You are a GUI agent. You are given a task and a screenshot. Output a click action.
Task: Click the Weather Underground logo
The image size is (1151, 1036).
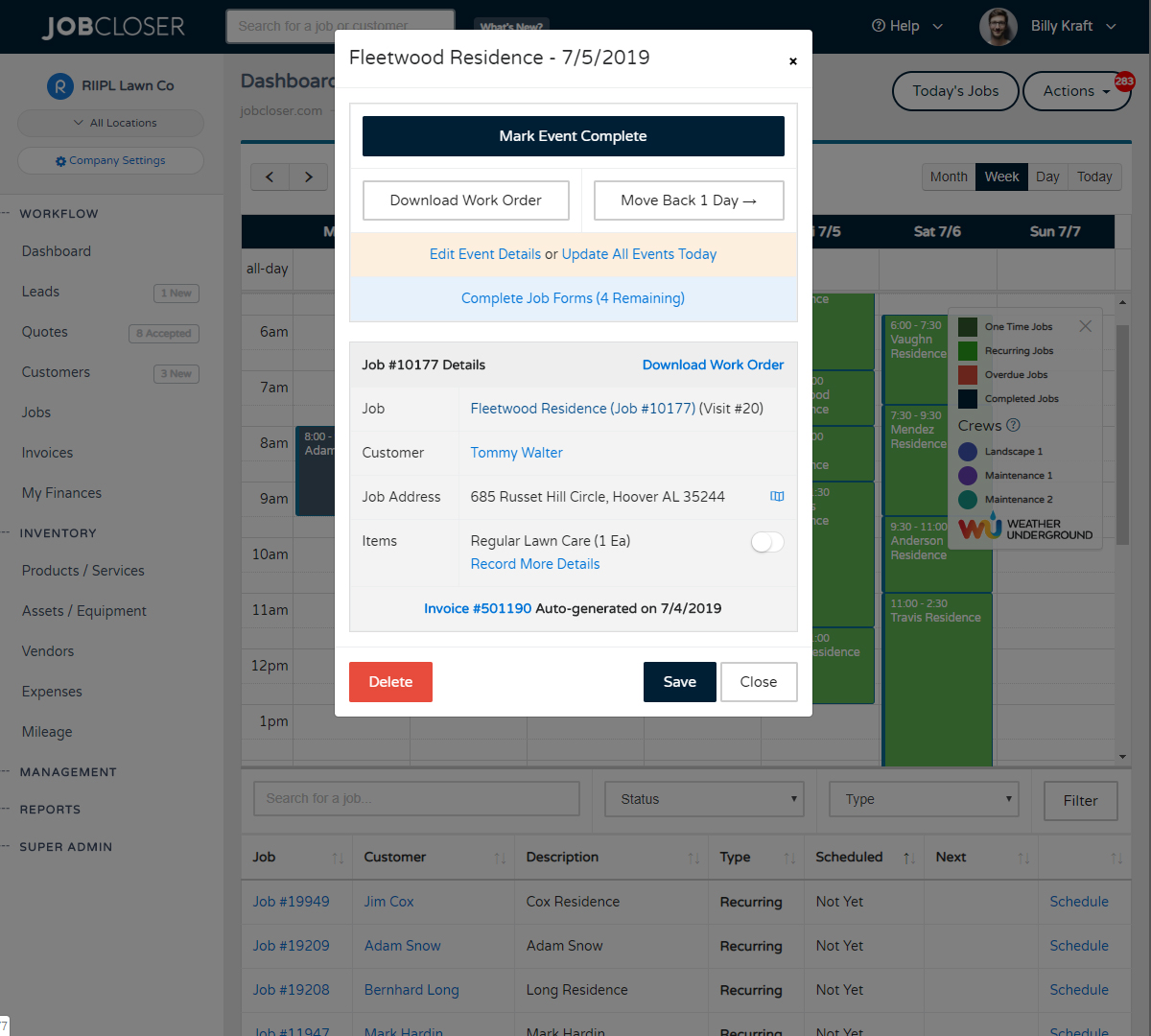[x=1025, y=529]
